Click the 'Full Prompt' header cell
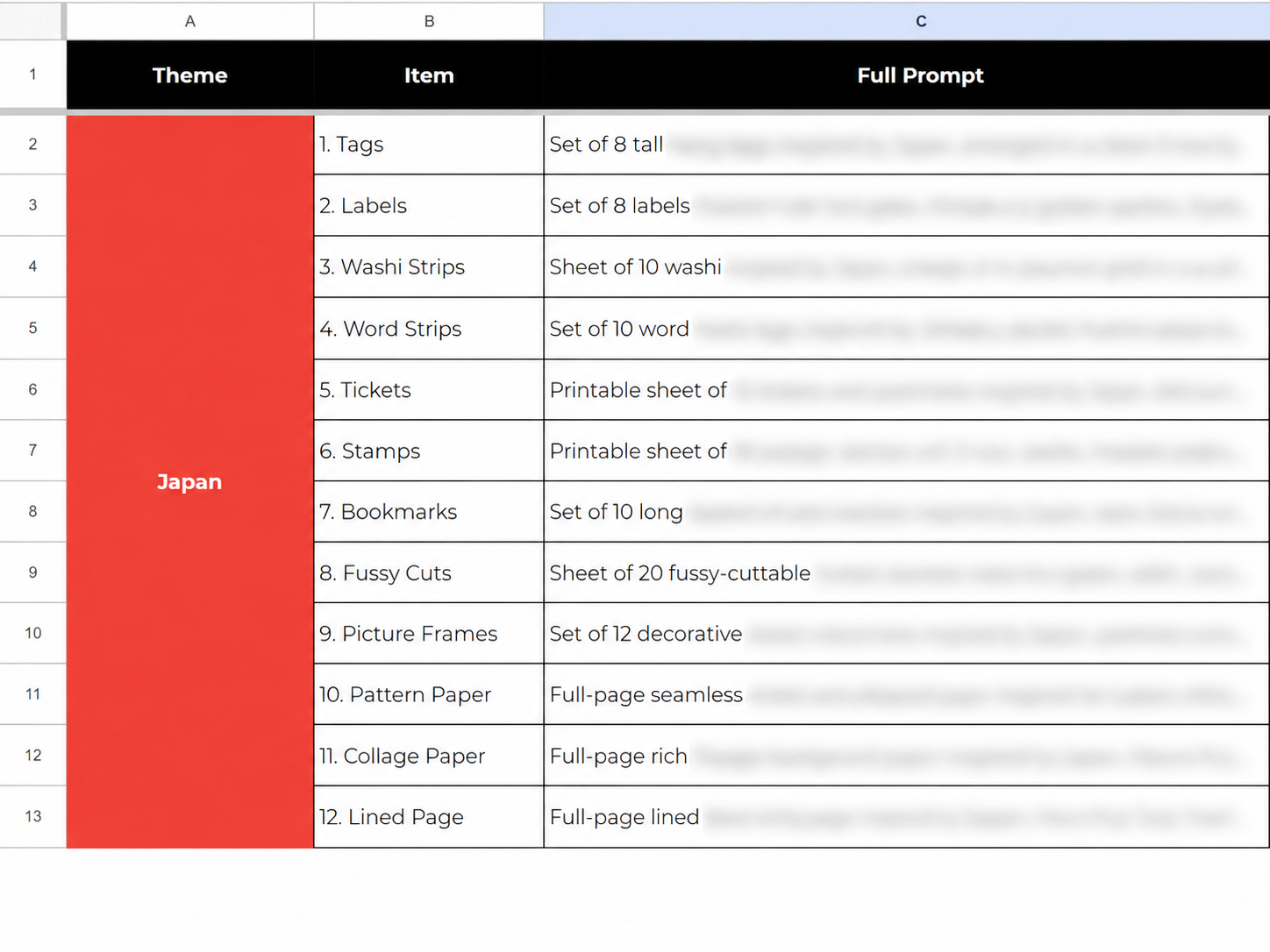 coord(907,75)
